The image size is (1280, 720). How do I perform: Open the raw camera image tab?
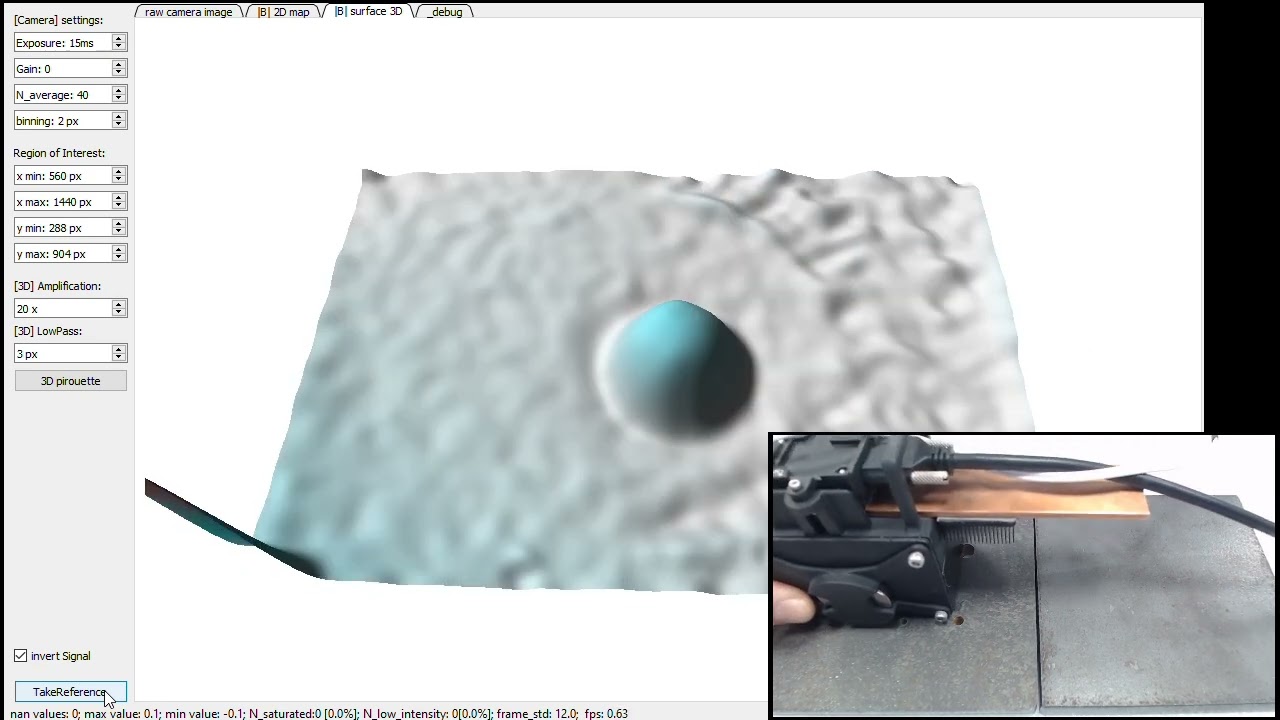point(188,12)
